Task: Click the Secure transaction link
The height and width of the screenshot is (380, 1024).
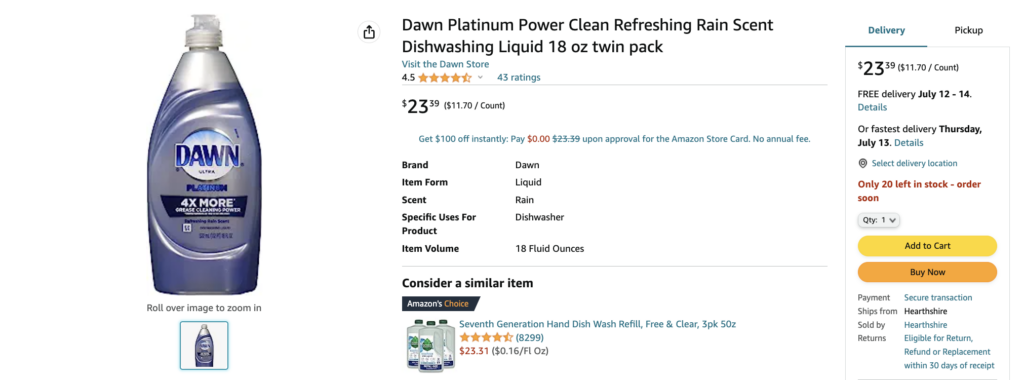Action: pos(938,298)
